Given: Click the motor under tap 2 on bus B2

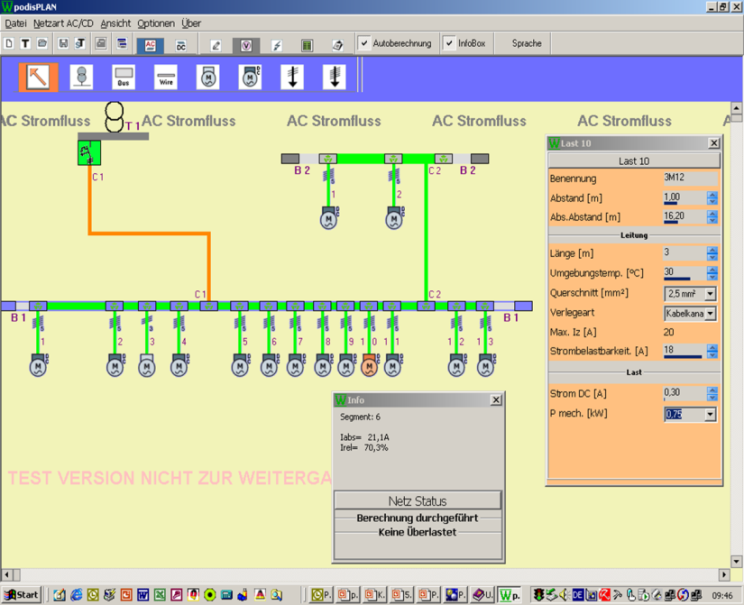Looking at the screenshot, I should pos(394,218).
